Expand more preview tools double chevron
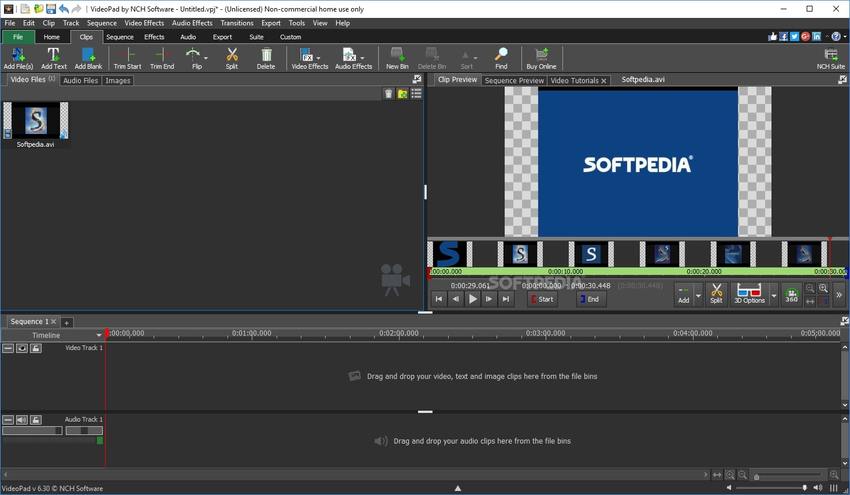850x495 pixels. tap(839, 294)
